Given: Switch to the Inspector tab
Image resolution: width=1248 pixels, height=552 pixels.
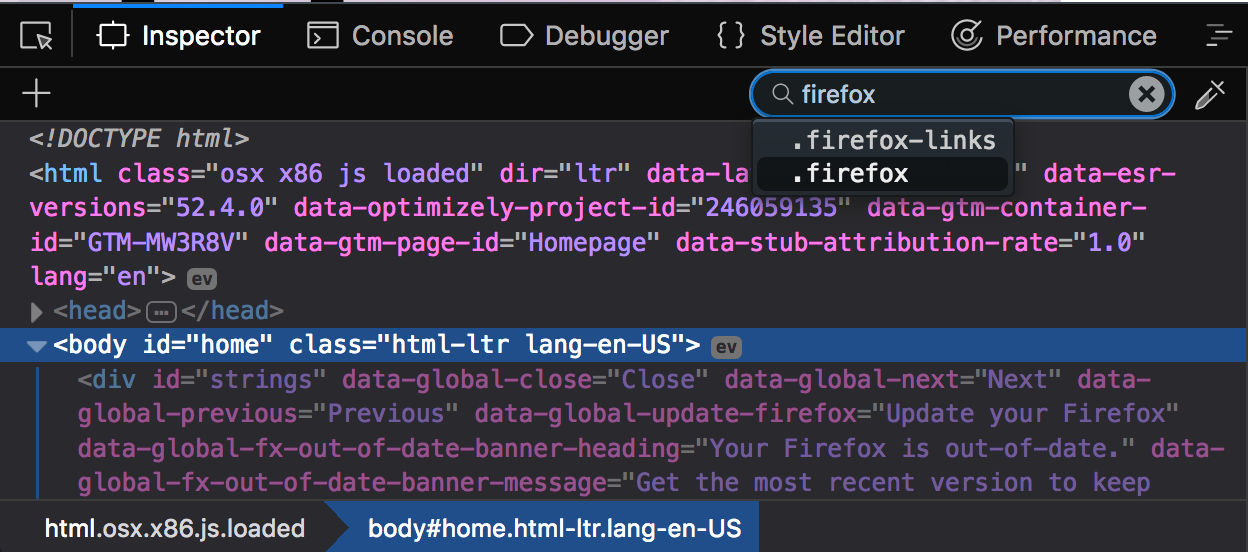Looking at the screenshot, I should [179, 37].
